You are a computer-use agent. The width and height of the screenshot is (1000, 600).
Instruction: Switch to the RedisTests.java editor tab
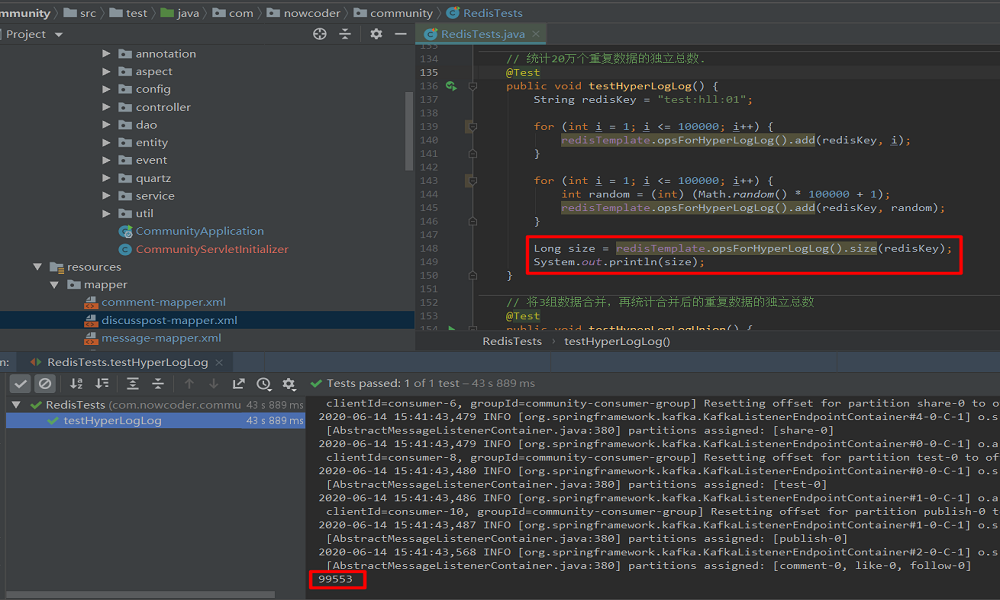(483, 34)
